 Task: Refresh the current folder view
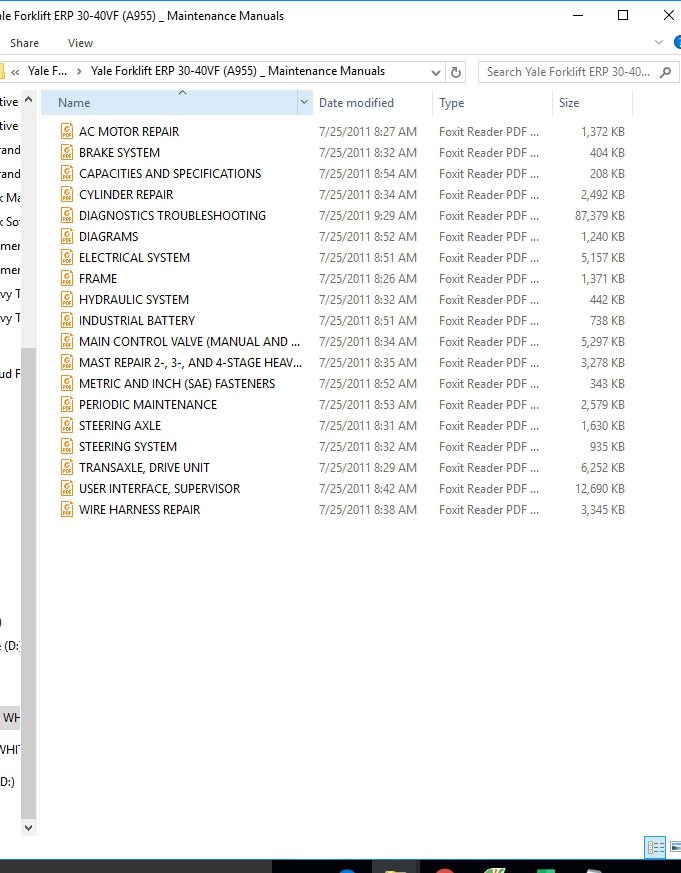pyautogui.click(x=456, y=72)
